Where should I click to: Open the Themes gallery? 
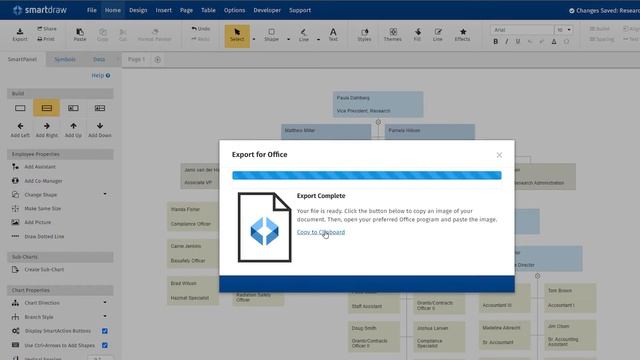click(x=393, y=35)
